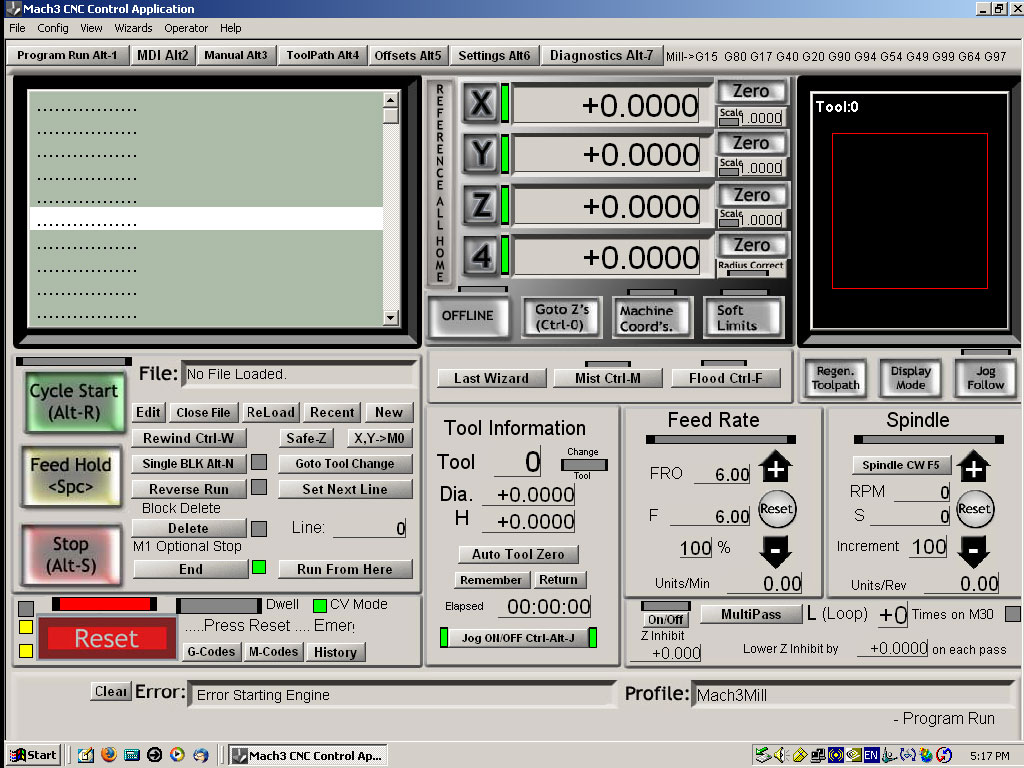Click the 4th axis reference button

click(481, 256)
